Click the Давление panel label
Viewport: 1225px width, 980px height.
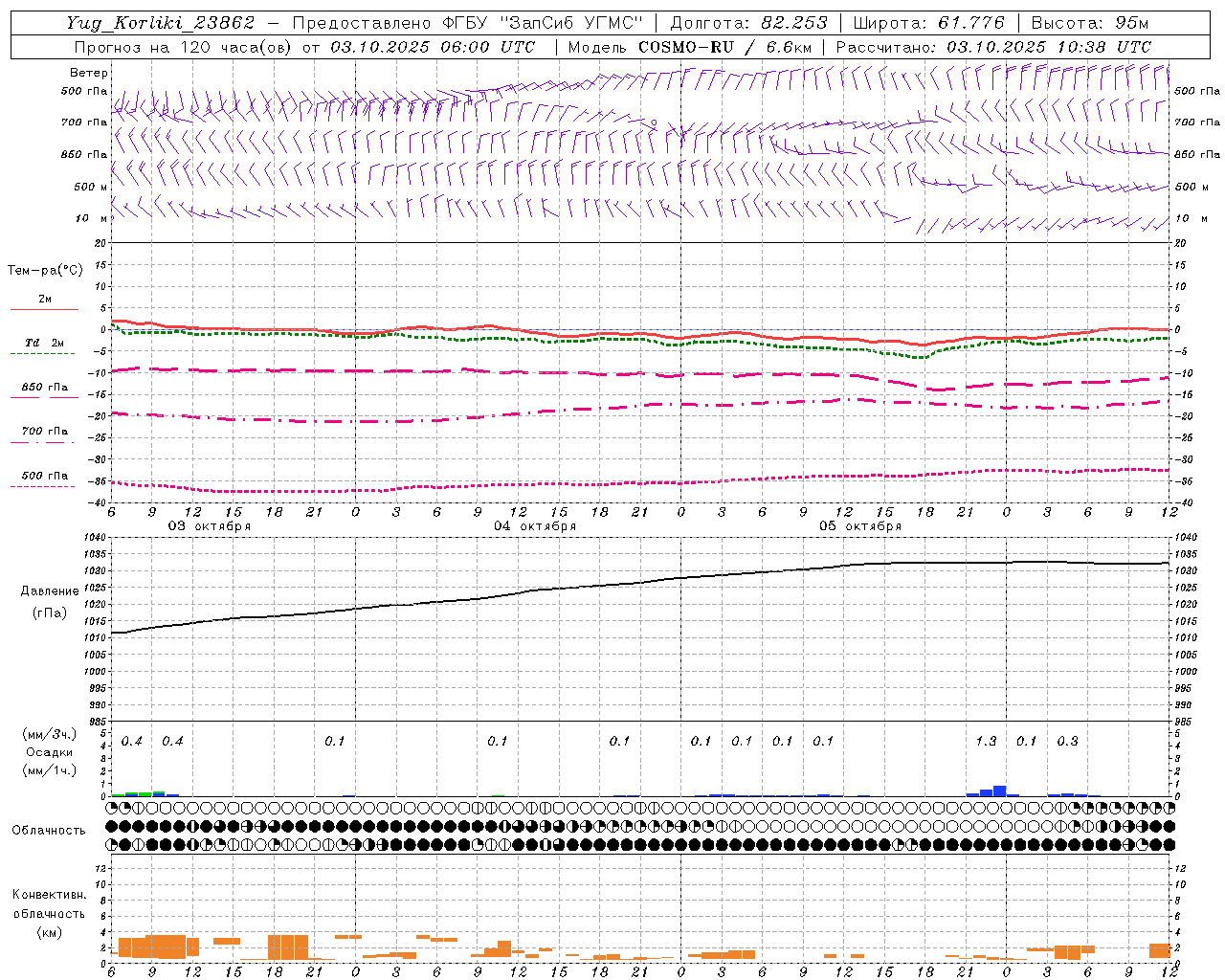click(x=50, y=591)
